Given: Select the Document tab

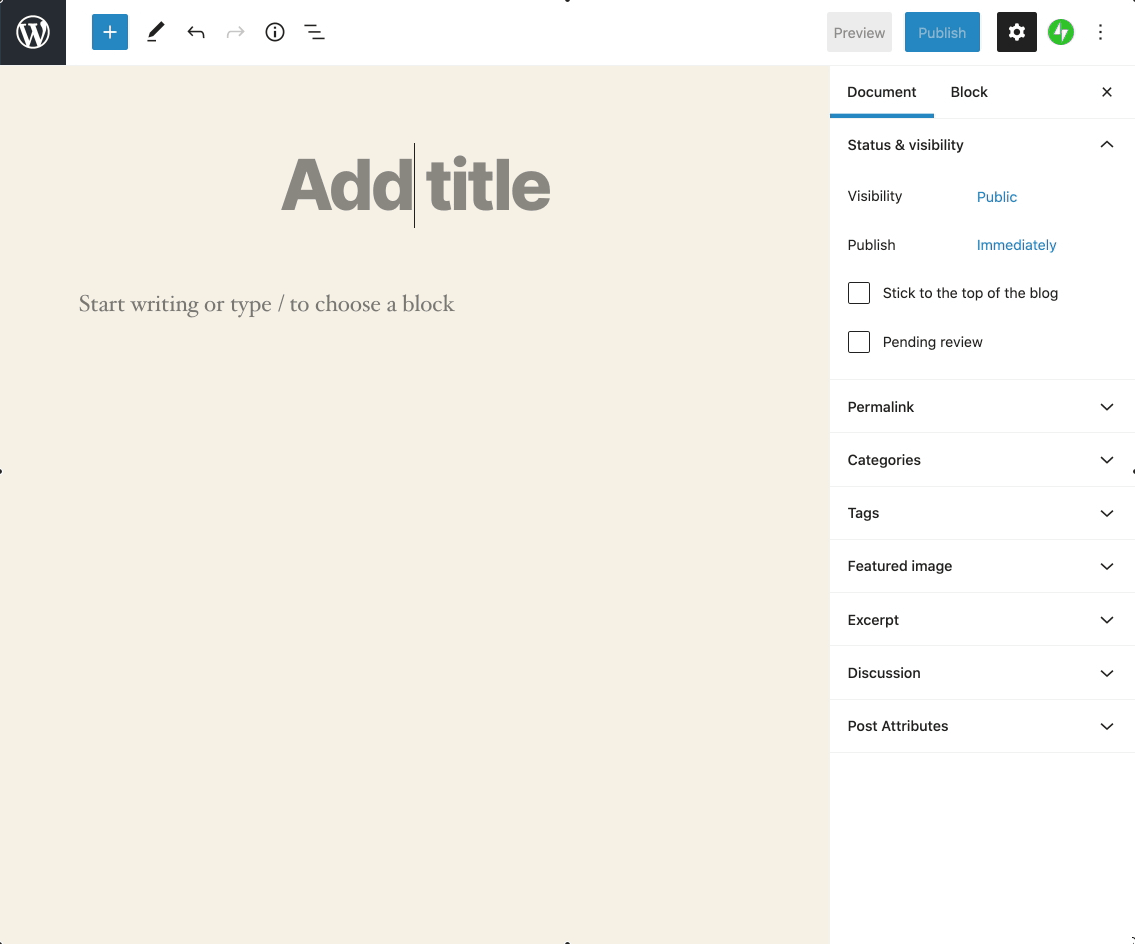Looking at the screenshot, I should [881, 92].
